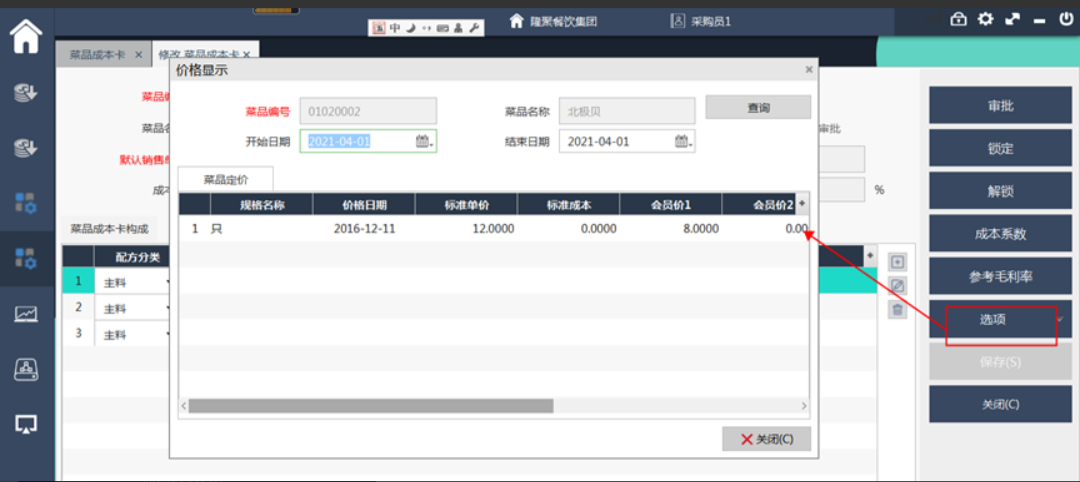
Task: Open the chart report icon in the sidebar
Action: pyautogui.click(x=26, y=314)
